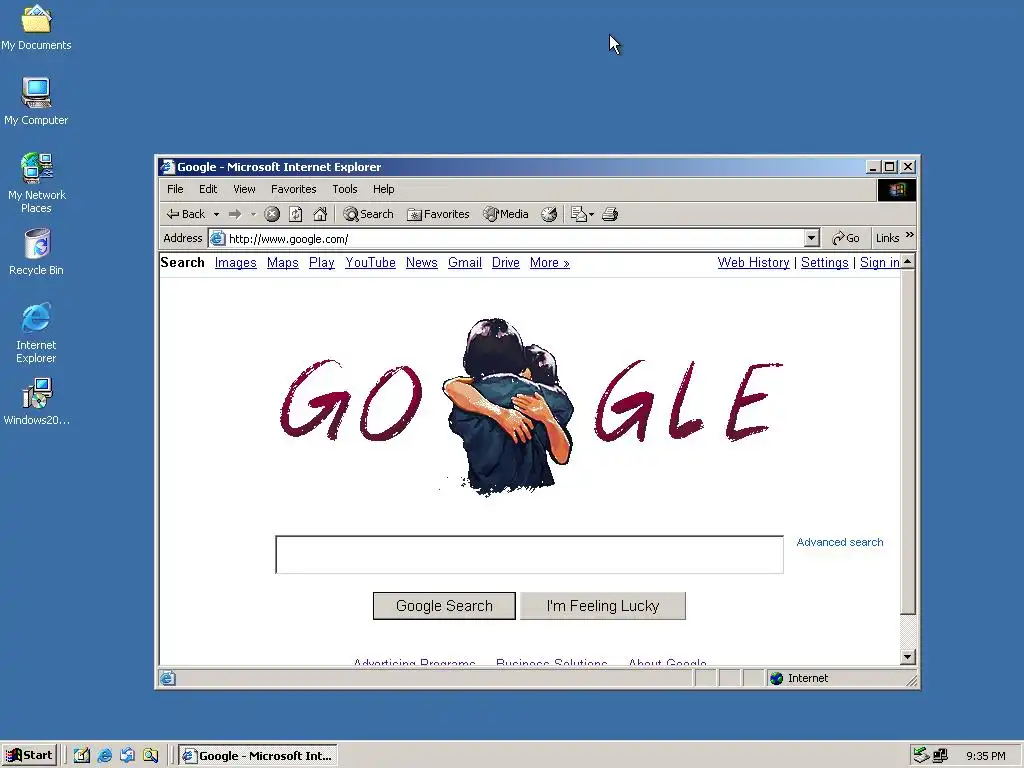Click the page scrollbar down arrow
The width and height of the screenshot is (1024, 768).
(x=908, y=657)
